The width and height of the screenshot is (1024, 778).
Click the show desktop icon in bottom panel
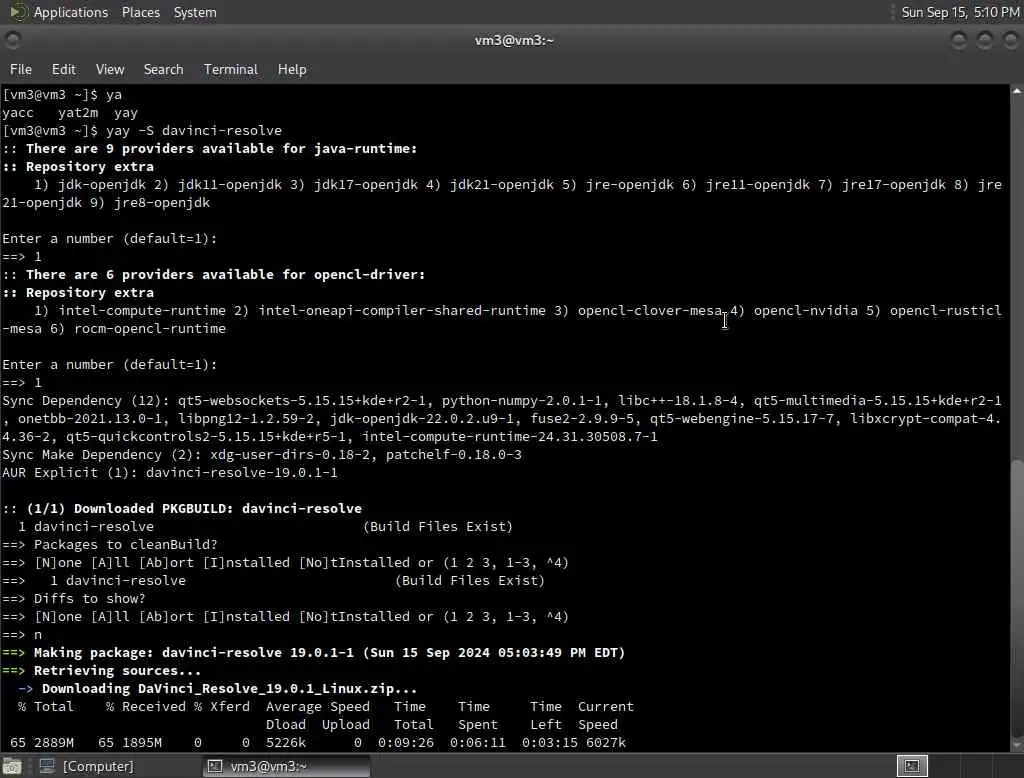point(12,766)
